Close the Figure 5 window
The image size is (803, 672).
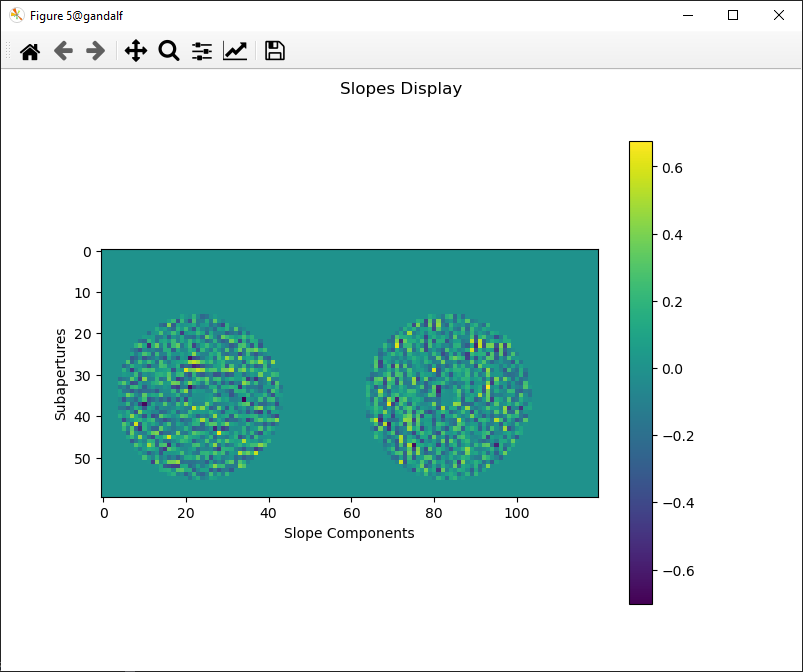point(779,15)
